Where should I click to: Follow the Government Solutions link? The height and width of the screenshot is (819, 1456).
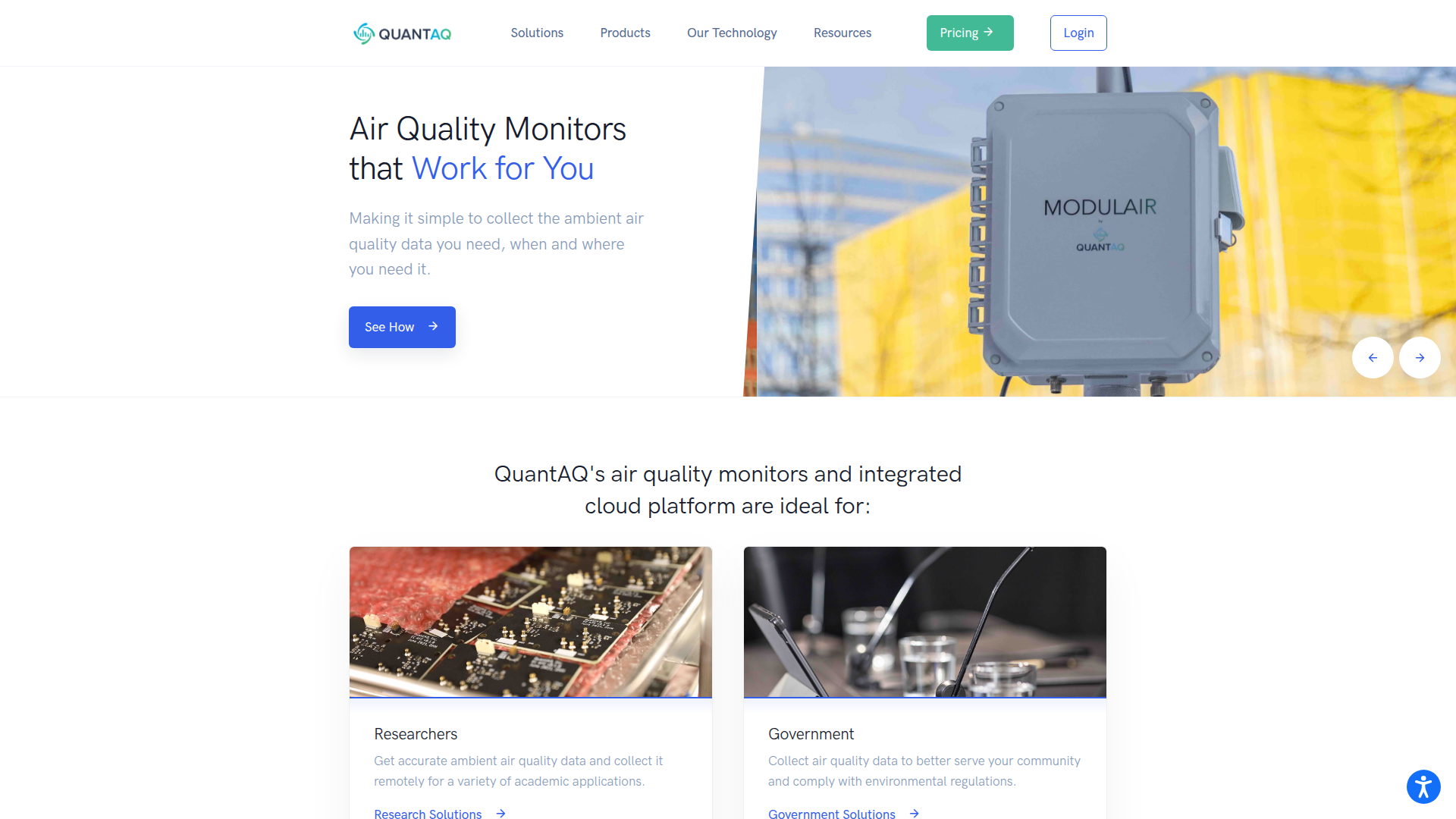[x=832, y=813]
